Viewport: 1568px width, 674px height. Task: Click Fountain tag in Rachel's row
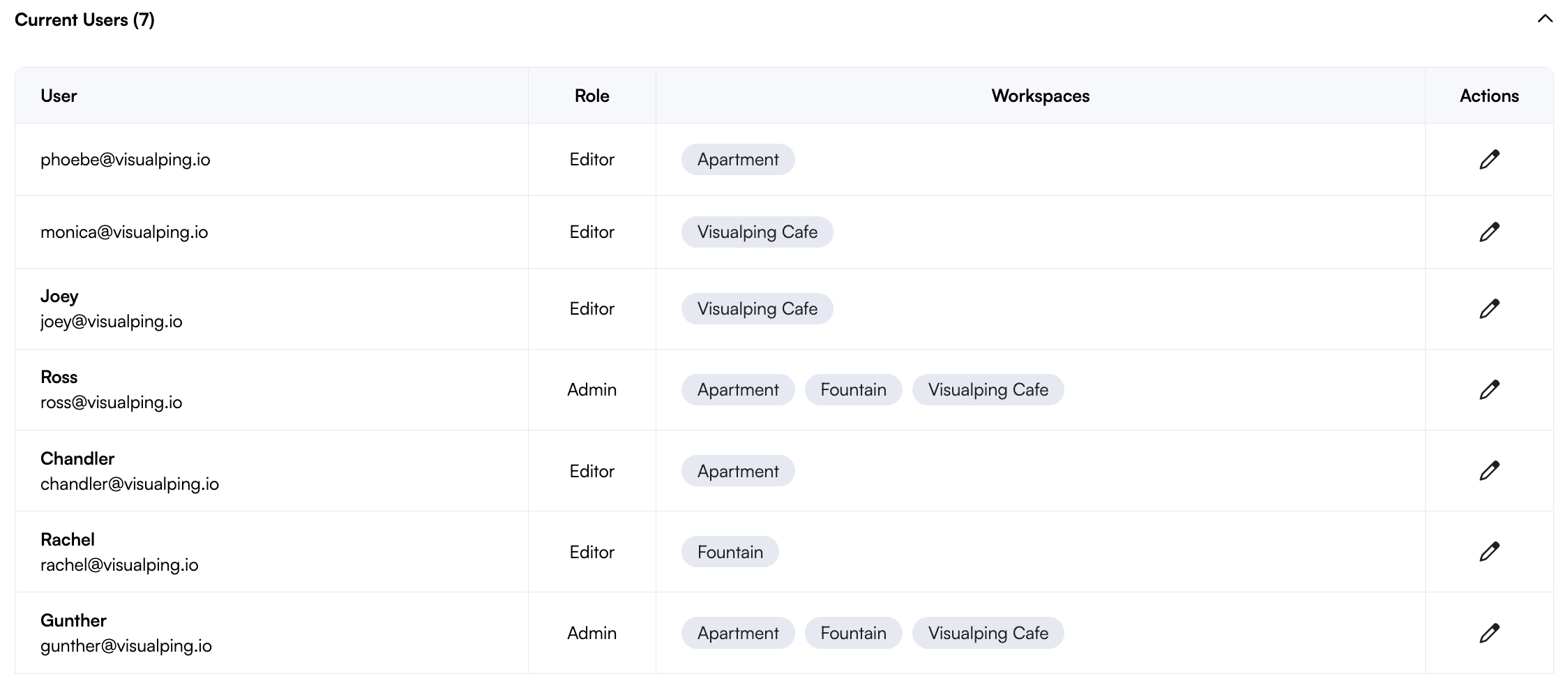click(x=730, y=552)
